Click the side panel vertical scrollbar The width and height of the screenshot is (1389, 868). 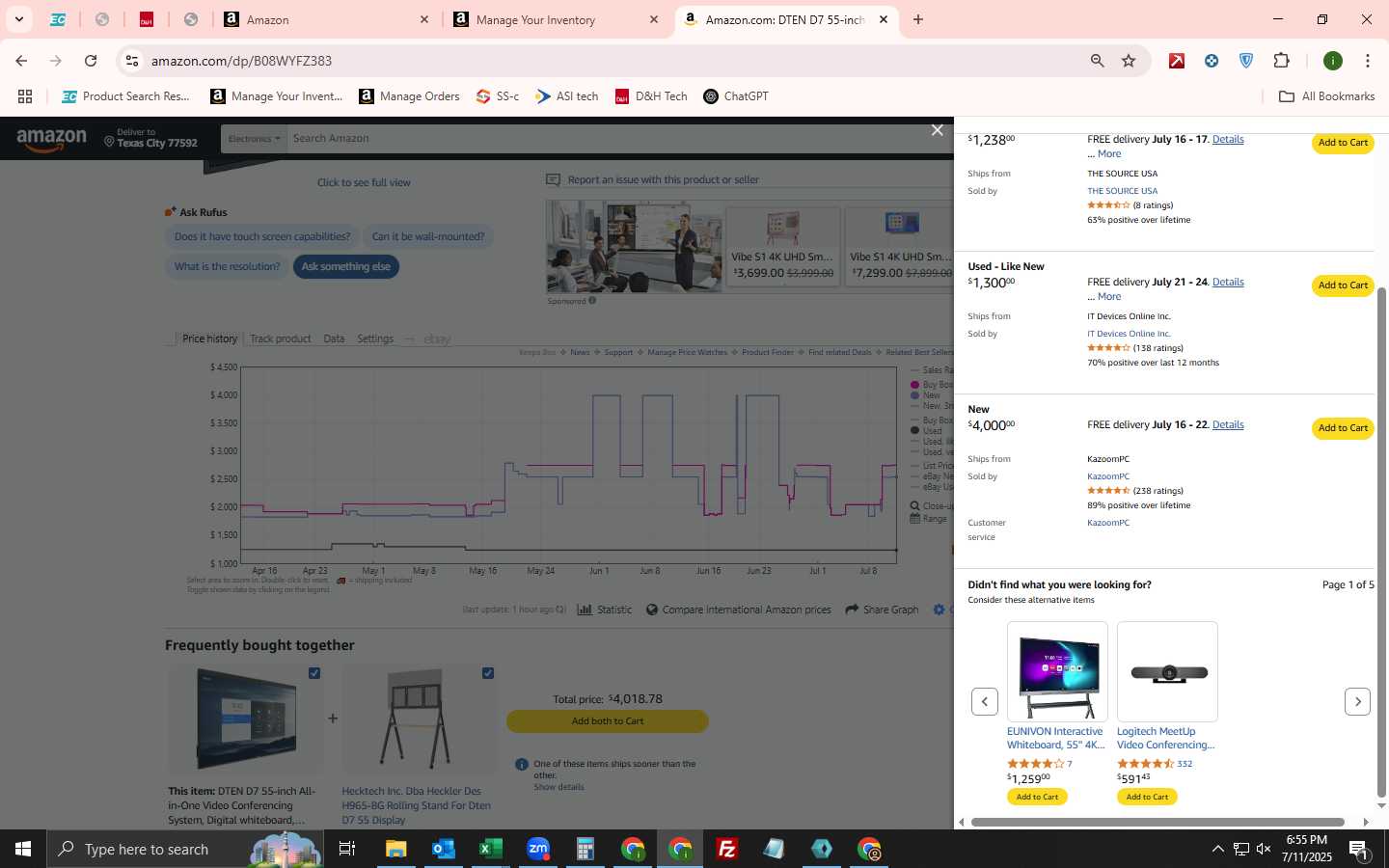(1381, 540)
